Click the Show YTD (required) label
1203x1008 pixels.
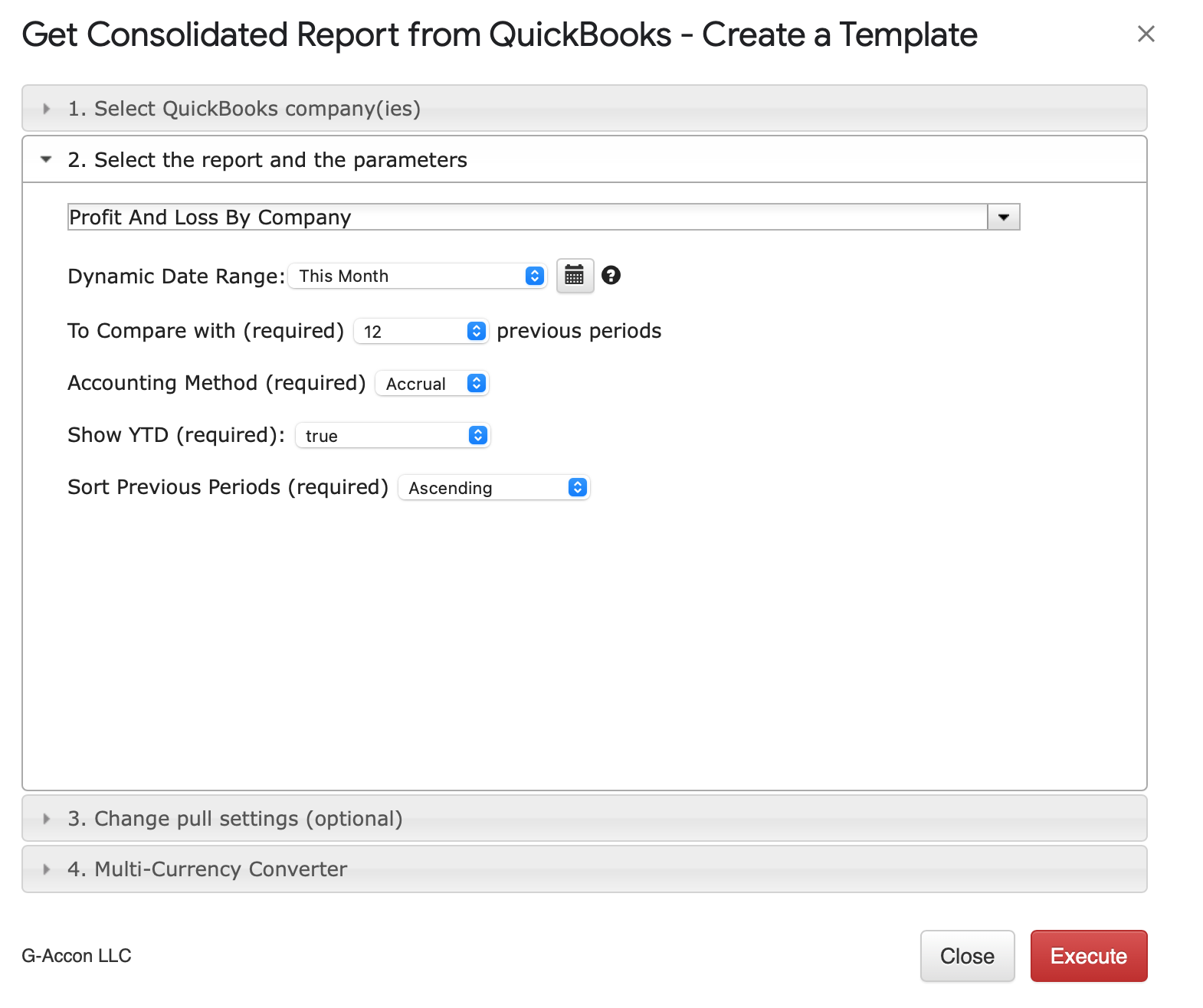pos(176,435)
